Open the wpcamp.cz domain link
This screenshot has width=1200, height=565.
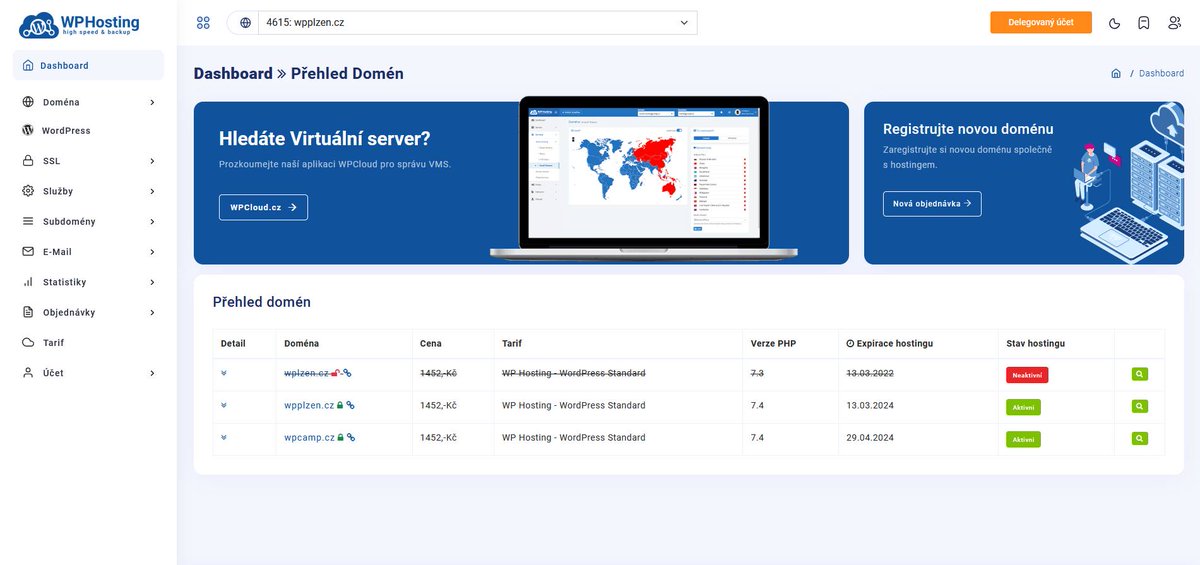[x=309, y=437]
